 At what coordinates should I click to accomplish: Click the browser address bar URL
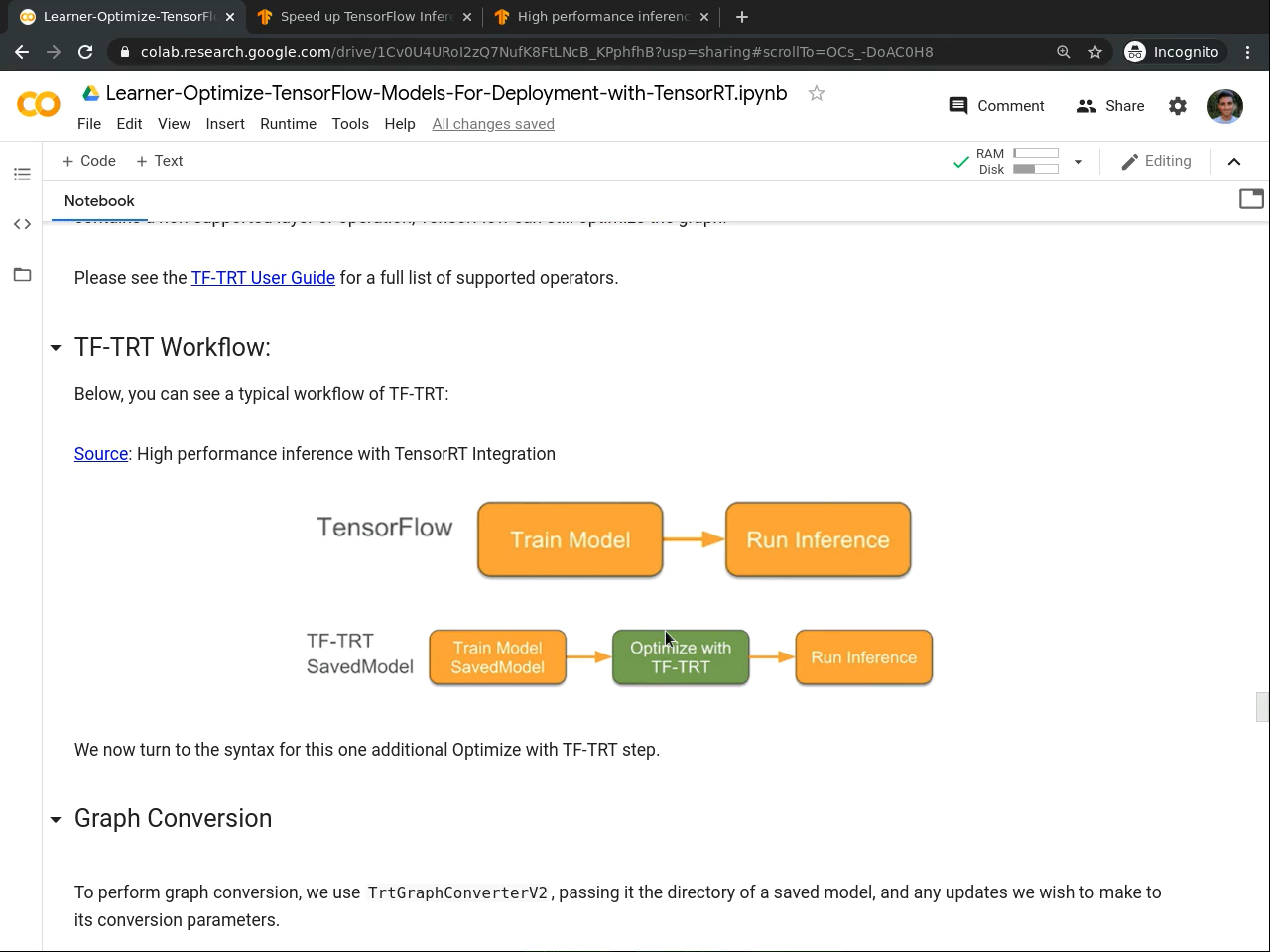click(537, 52)
